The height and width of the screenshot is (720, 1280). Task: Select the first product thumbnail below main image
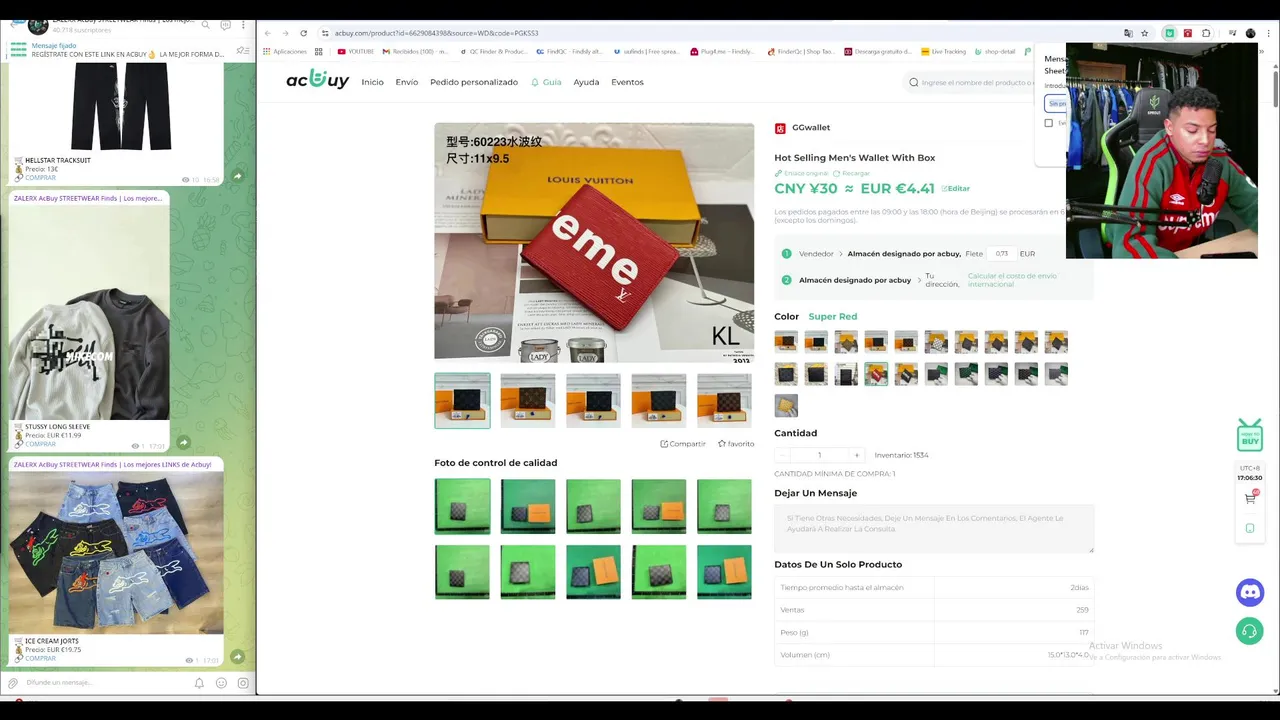click(462, 400)
